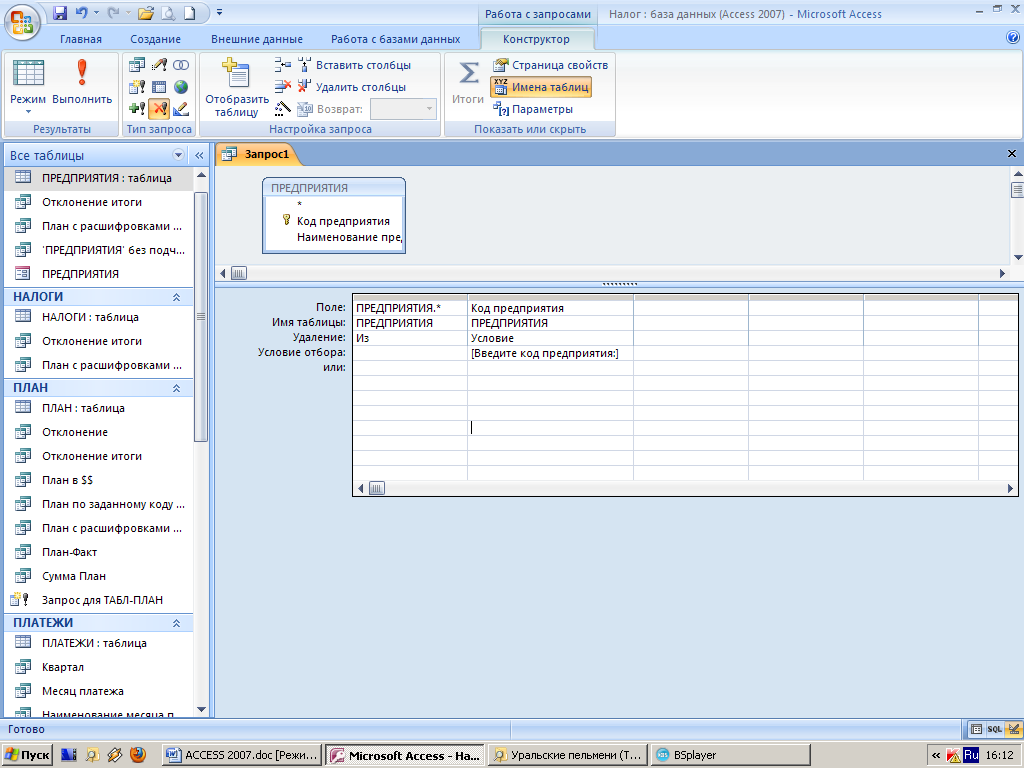1024x768 pixels.
Task: Click the Insert Rows icon
Action: pyautogui.click(x=283, y=65)
